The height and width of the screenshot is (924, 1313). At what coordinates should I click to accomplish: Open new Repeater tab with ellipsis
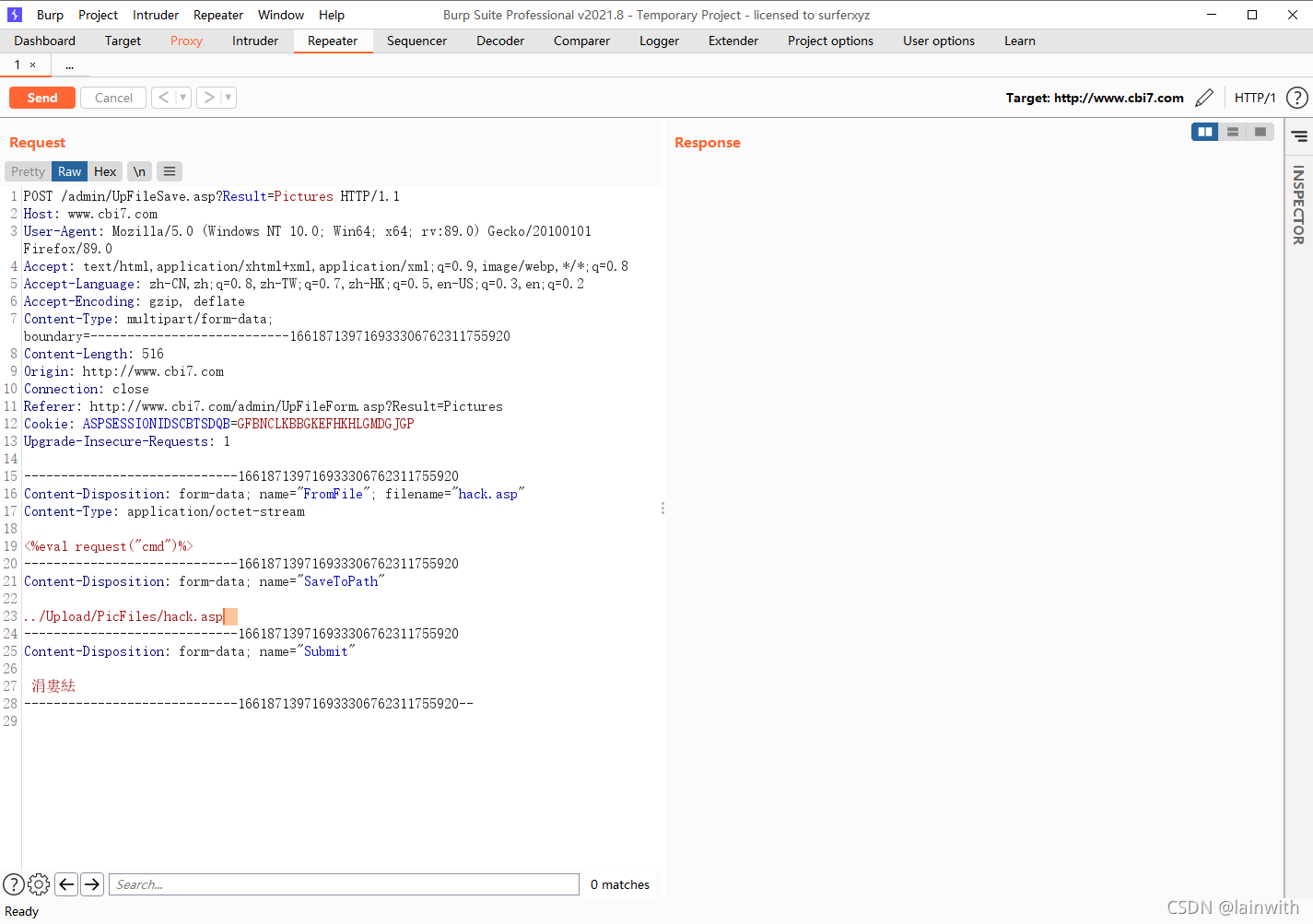(x=69, y=65)
